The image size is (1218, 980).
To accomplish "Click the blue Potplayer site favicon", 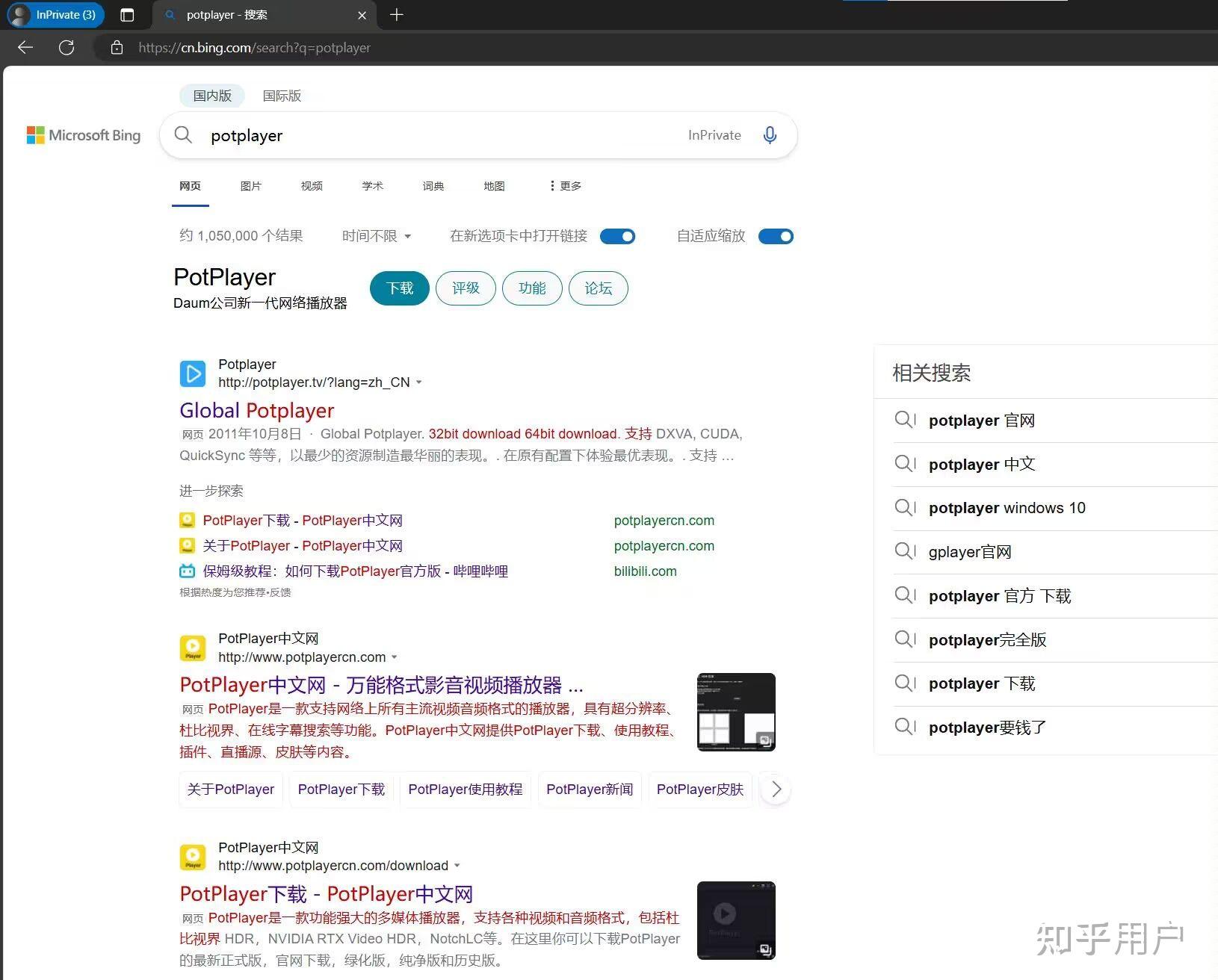I will tap(193, 373).
